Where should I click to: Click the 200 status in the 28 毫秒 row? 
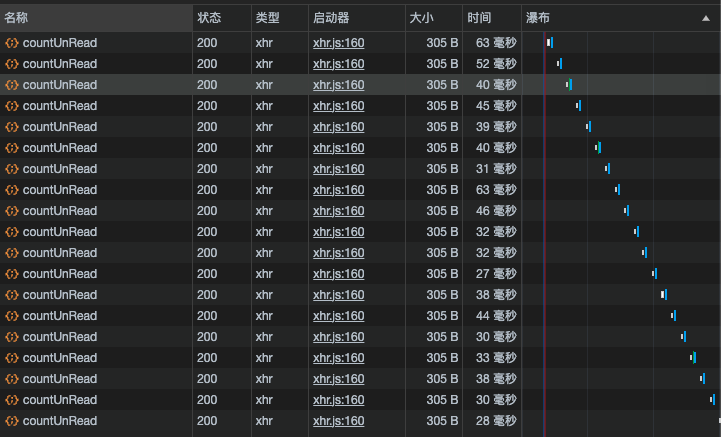click(207, 421)
